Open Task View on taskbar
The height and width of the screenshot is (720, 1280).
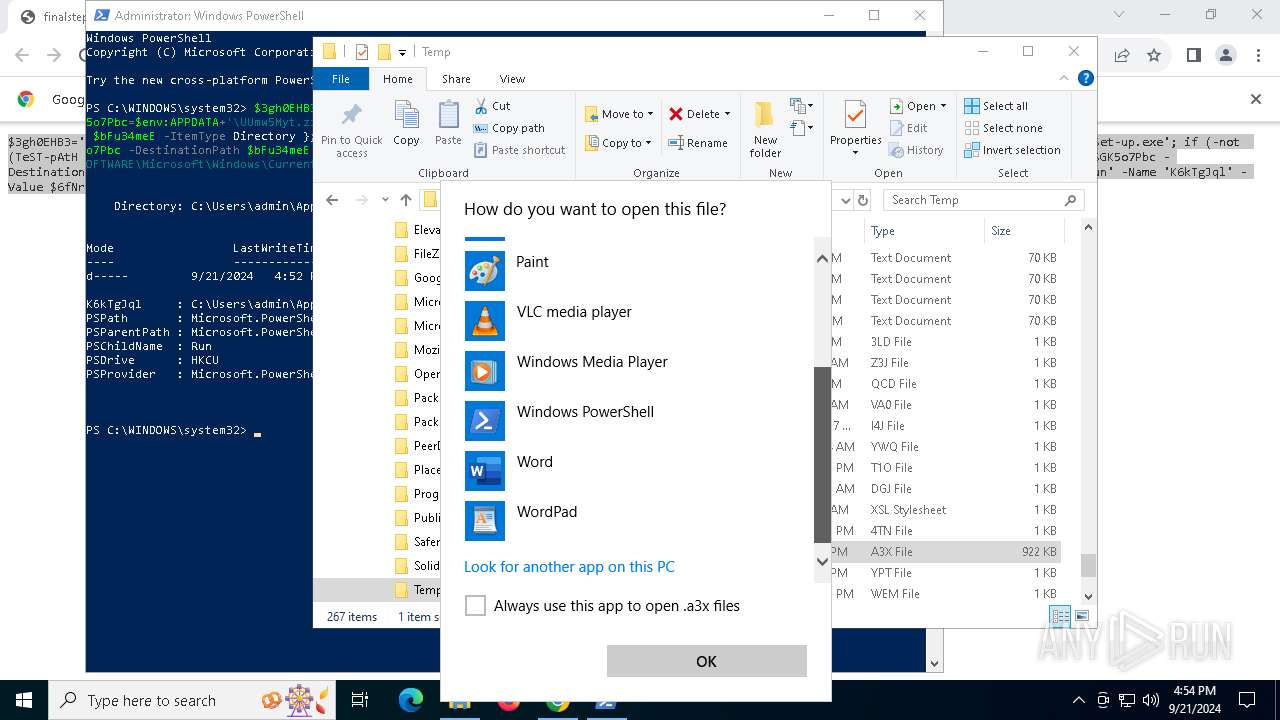(x=360, y=701)
